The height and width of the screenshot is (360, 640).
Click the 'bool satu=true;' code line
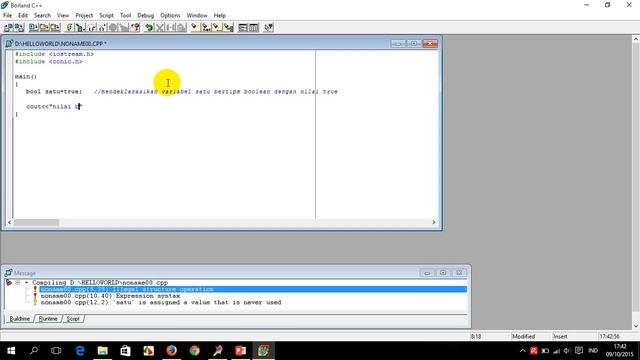pos(54,91)
